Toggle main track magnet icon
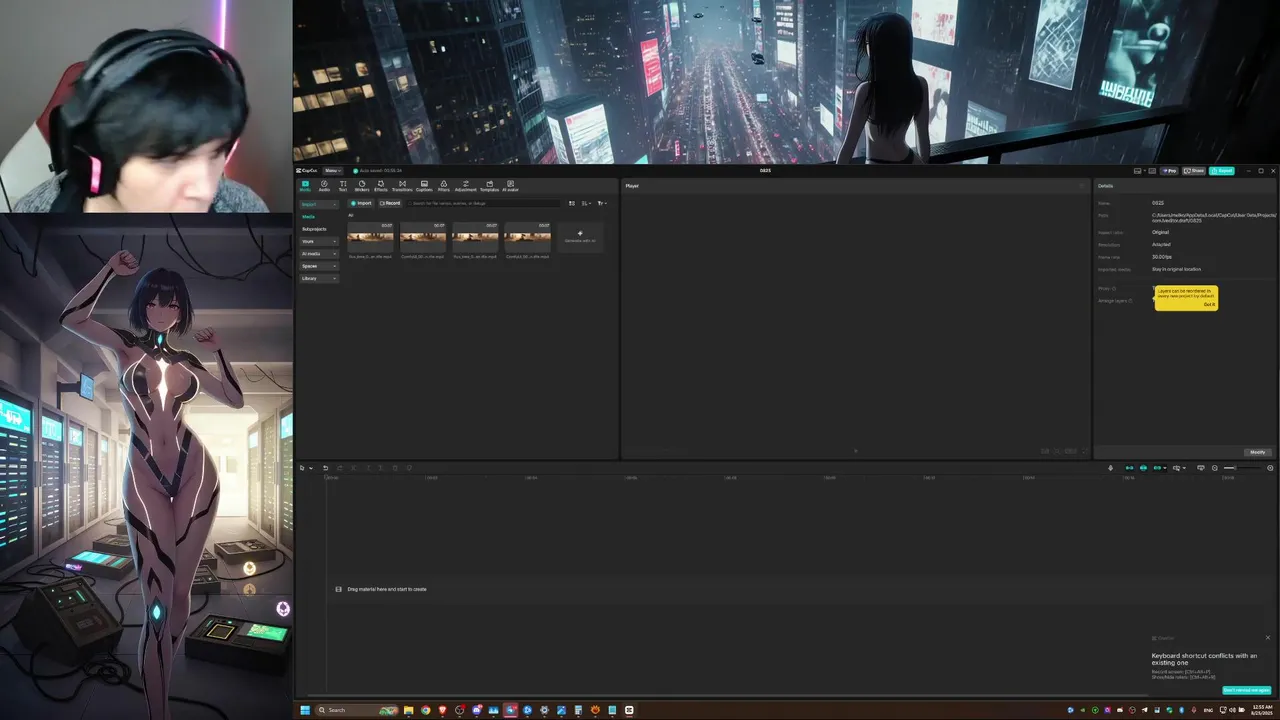The height and width of the screenshot is (720, 1280). tap(1130, 468)
